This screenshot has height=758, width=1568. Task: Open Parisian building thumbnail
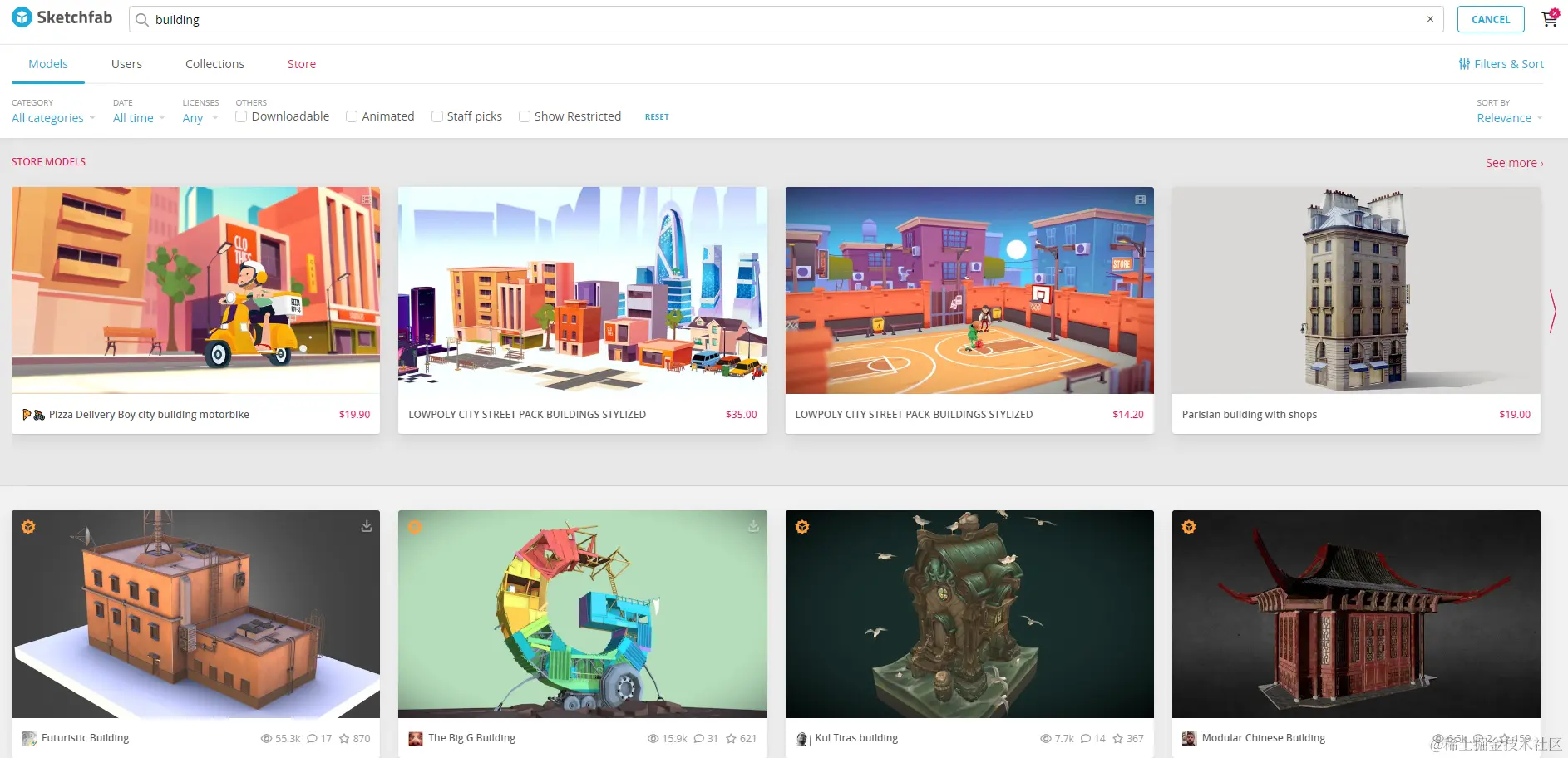[x=1356, y=290]
